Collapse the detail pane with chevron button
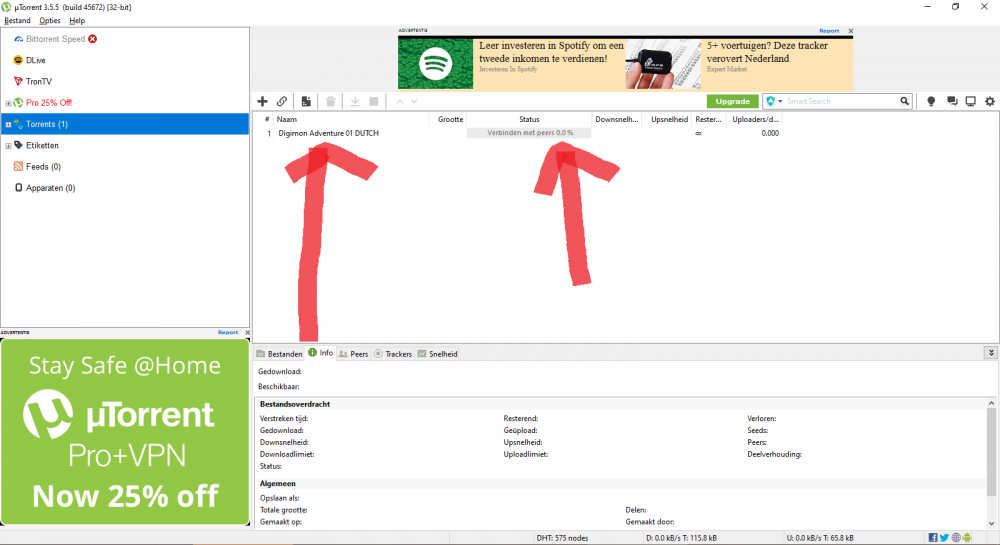The width and height of the screenshot is (1000, 545). coord(990,353)
